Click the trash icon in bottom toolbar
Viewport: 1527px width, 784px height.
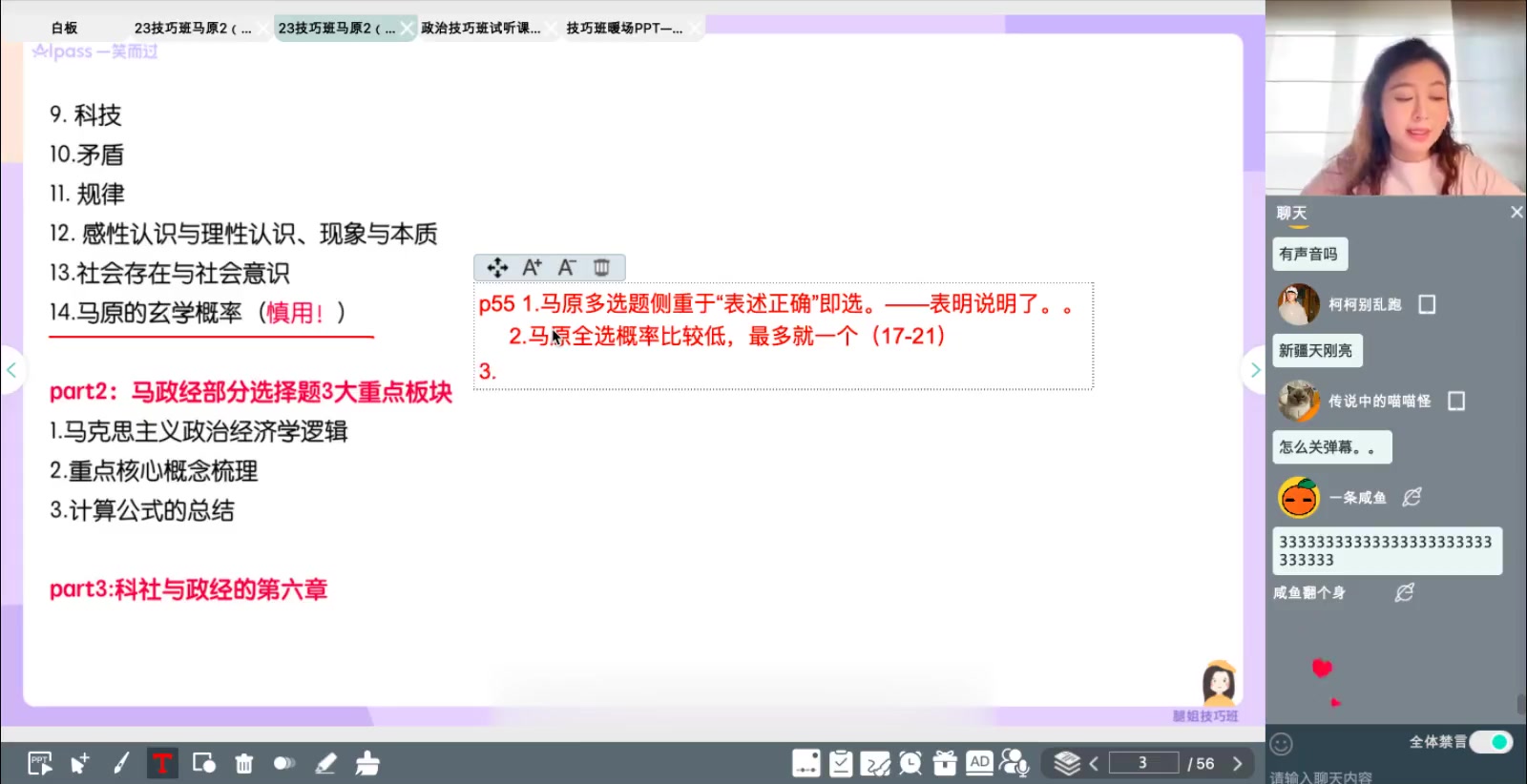coord(244,763)
